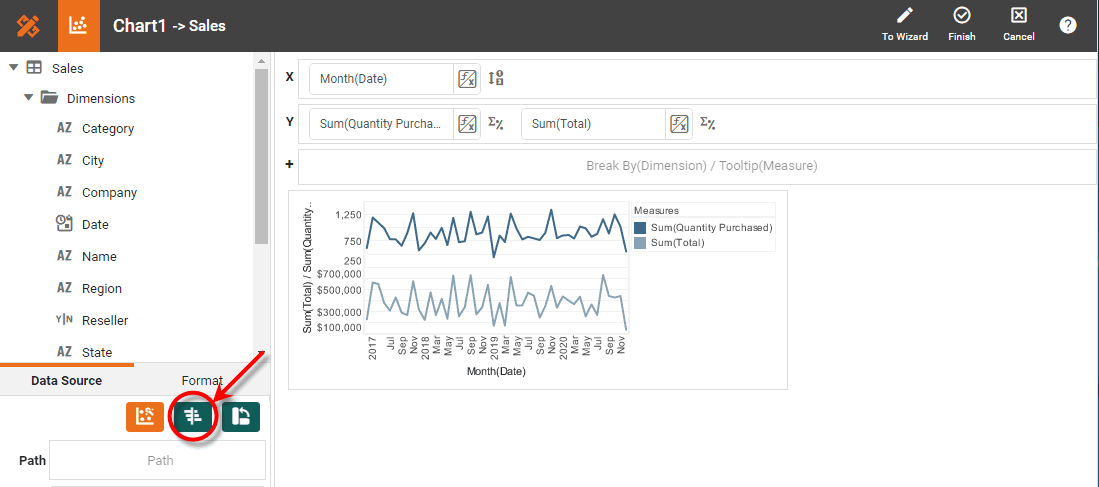Open formula editor for Sum(Total)
This screenshot has width=1099, height=487.
click(679, 124)
